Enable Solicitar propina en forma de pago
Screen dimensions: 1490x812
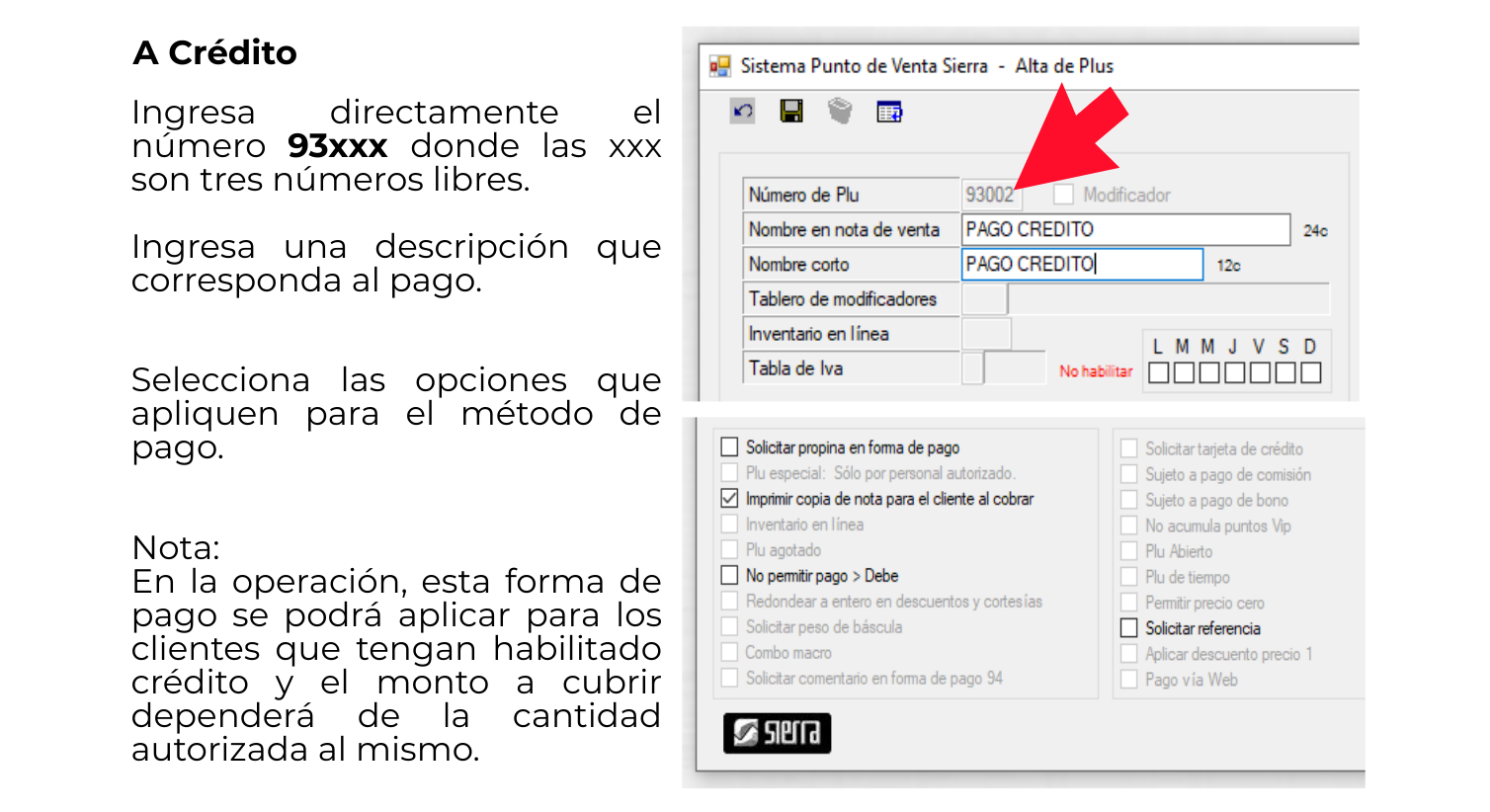click(x=730, y=447)
